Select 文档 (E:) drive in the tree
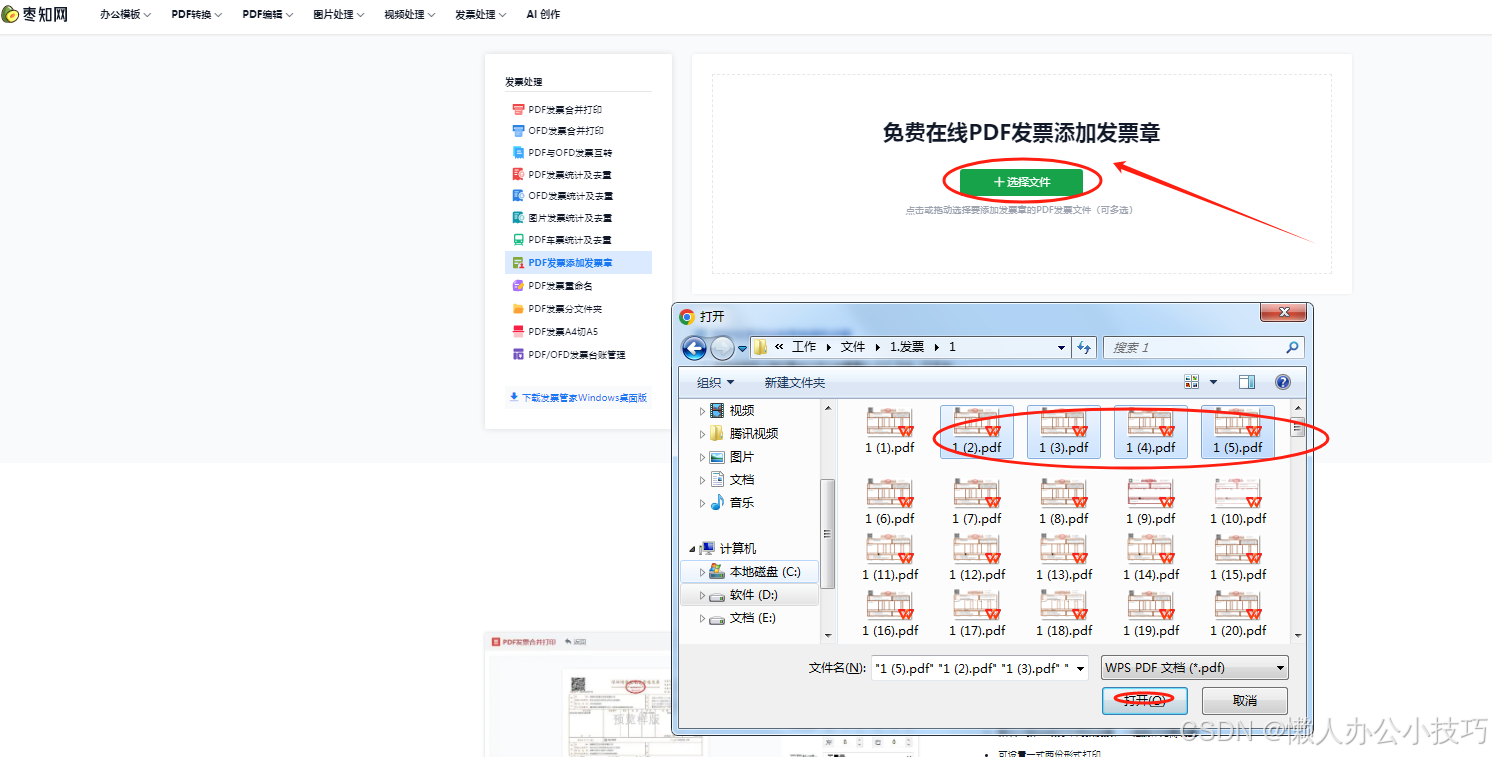This screenshot has width=1492, height=757. point(742,617)
